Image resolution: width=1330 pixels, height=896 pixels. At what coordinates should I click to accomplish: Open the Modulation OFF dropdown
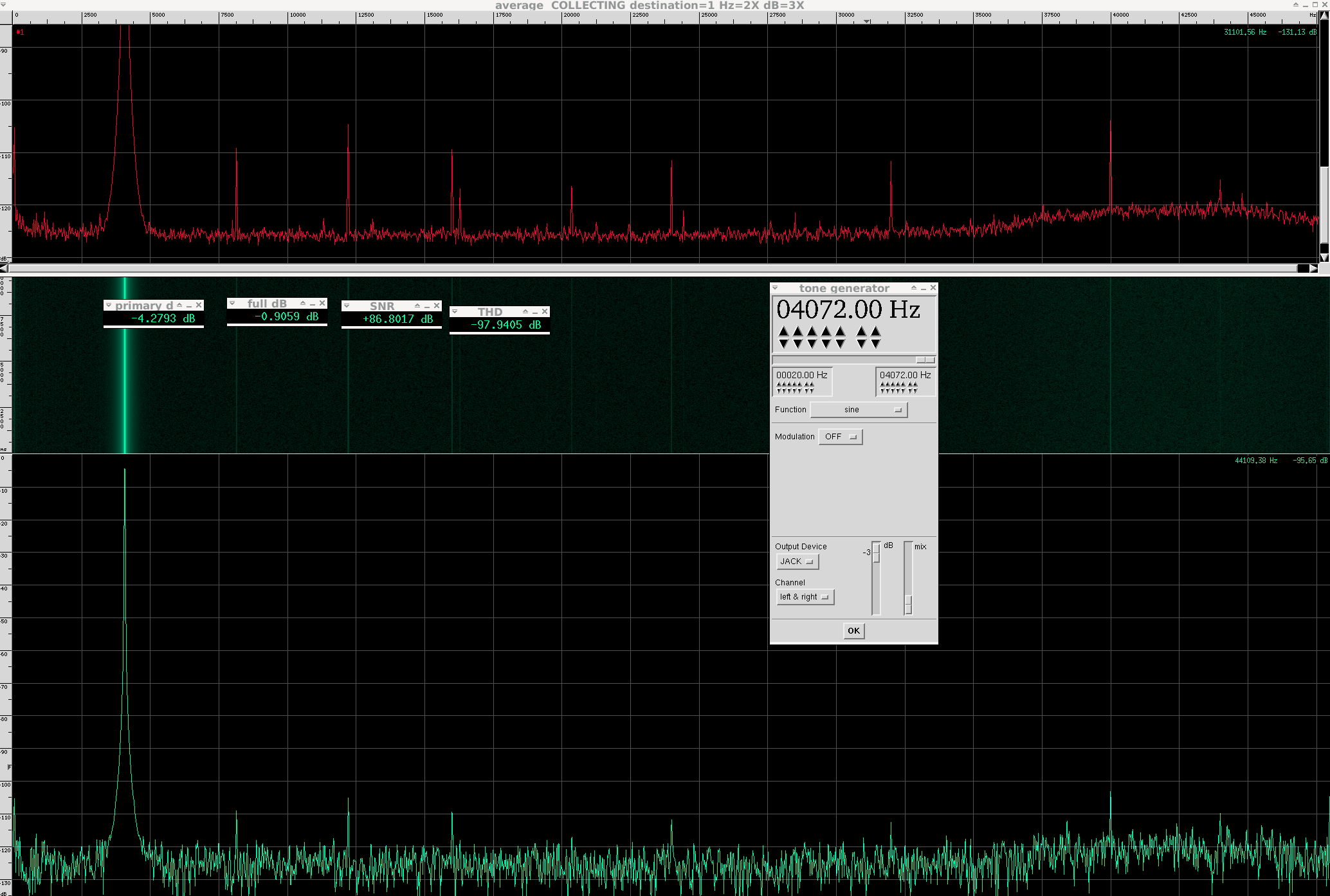pyautogui.click(x=840, y=437)
